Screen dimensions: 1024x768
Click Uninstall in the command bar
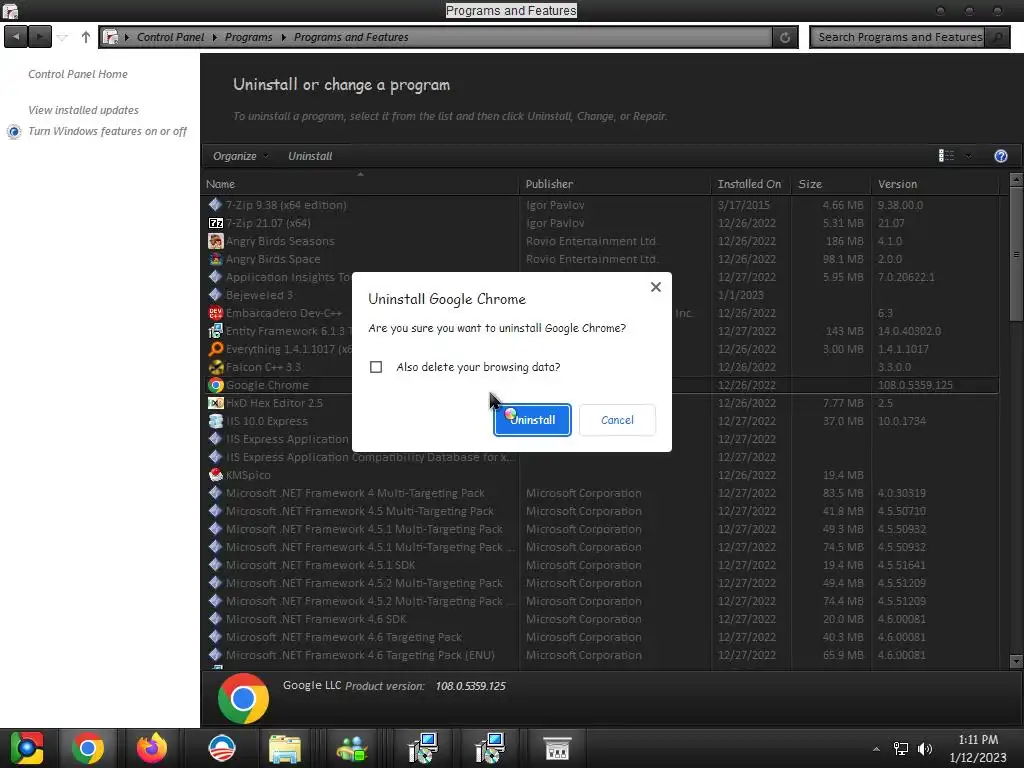(x=310, y=156)
